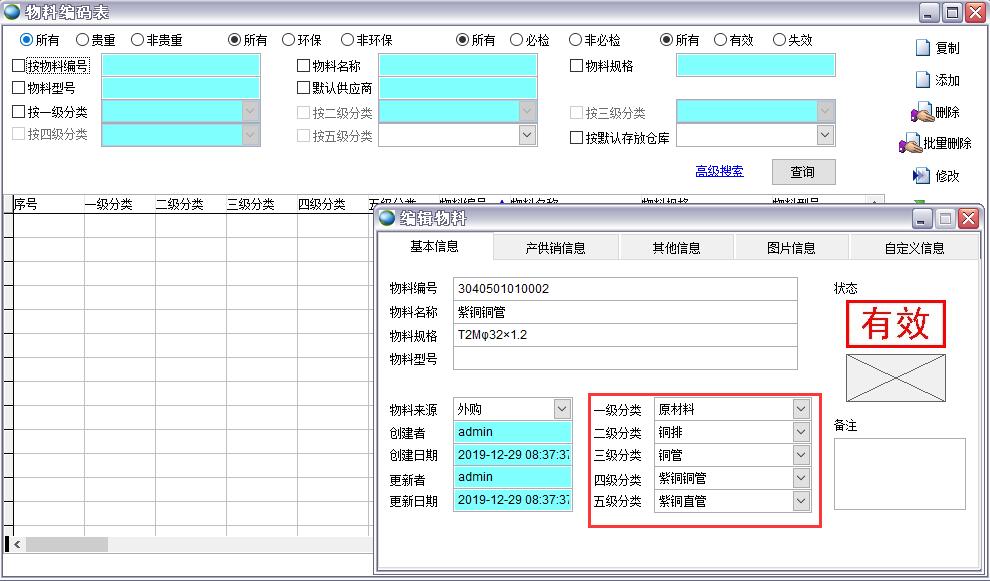Enable the 按物料编号 checkbox
The height and width of the screenshot is (581, 990).
pyautogui.click(x=18, y=66)
